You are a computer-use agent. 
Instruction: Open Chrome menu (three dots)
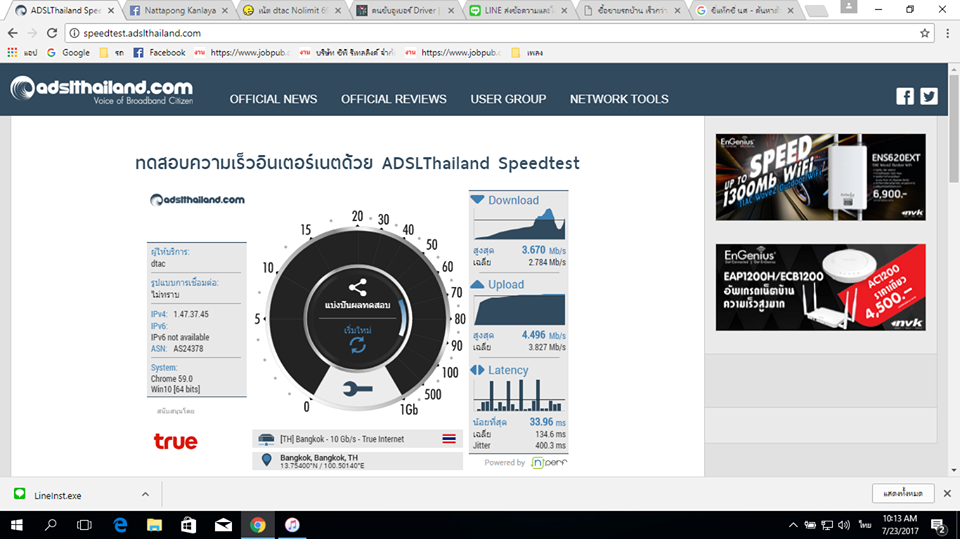click(947, 33)
